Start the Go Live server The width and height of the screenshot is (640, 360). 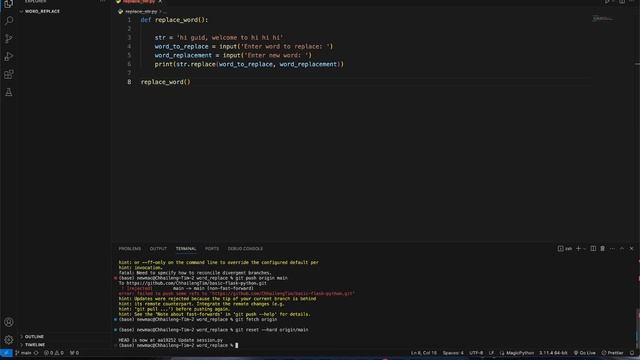(584, 353)
